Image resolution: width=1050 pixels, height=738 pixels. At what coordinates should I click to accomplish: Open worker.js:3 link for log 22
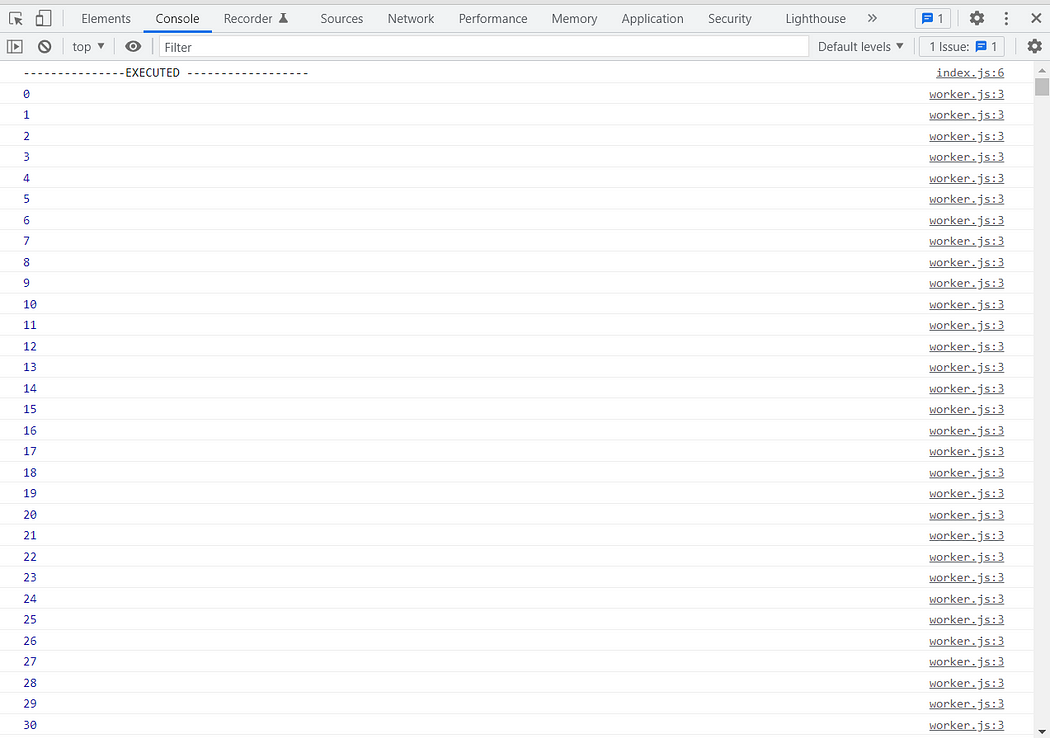pos(966,557)
